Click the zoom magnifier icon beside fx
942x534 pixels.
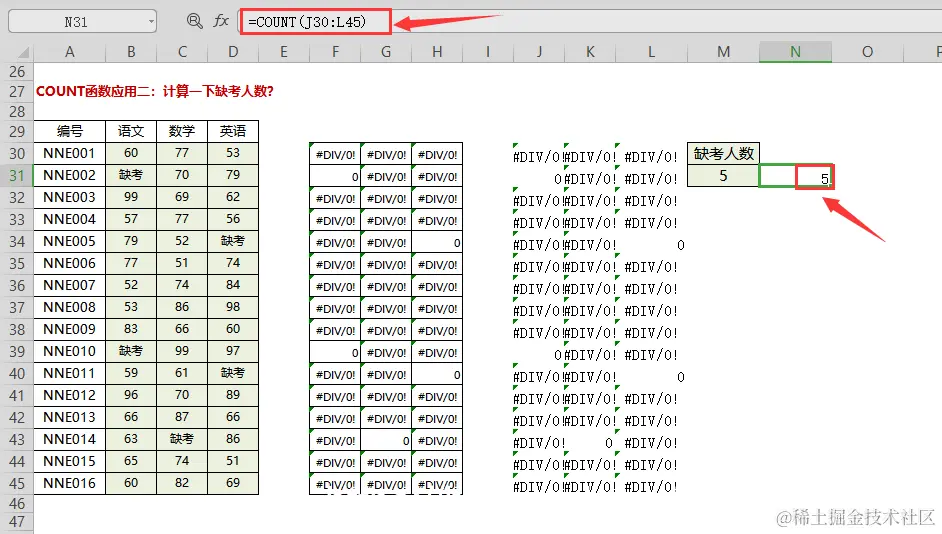point(194,22)
